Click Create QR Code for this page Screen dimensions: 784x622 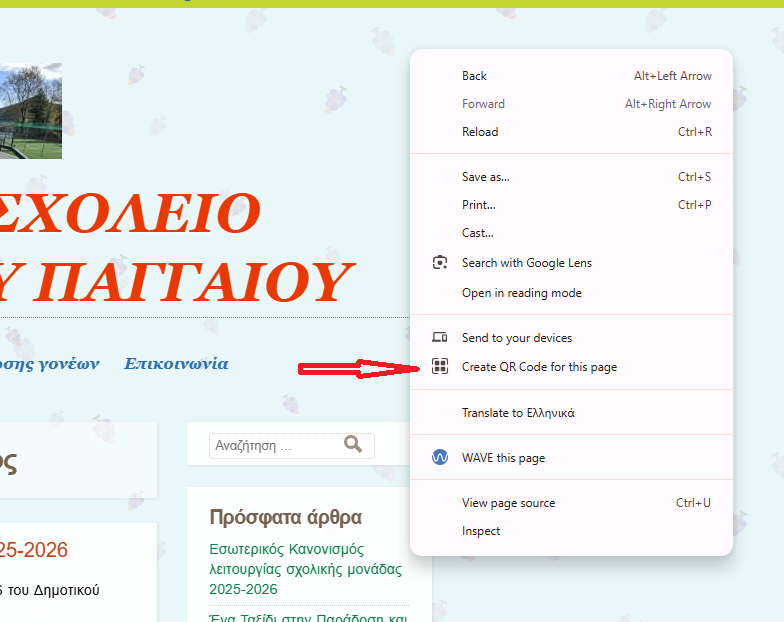539,367
